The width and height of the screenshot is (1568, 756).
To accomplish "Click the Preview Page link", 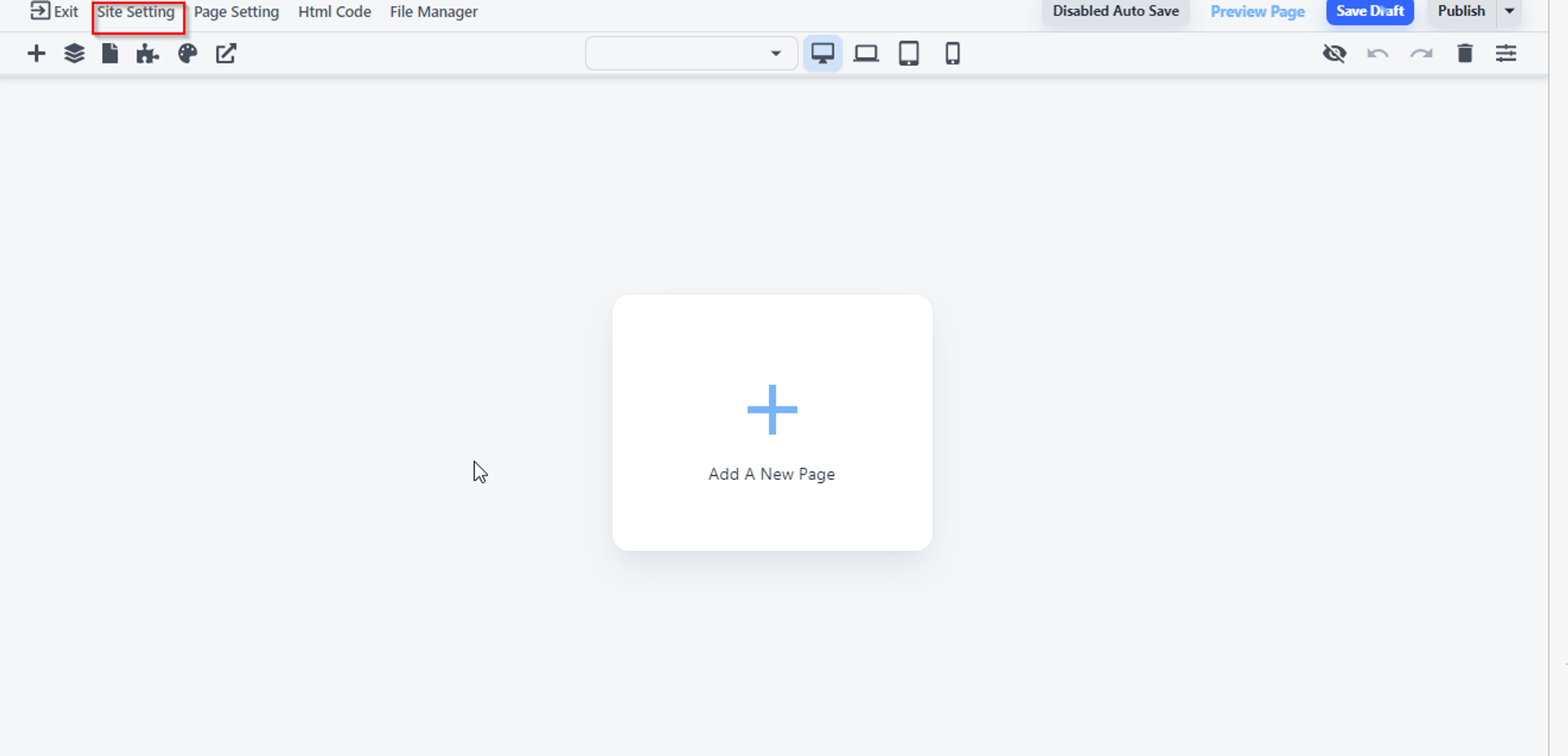I will [x=1258, y=12].
